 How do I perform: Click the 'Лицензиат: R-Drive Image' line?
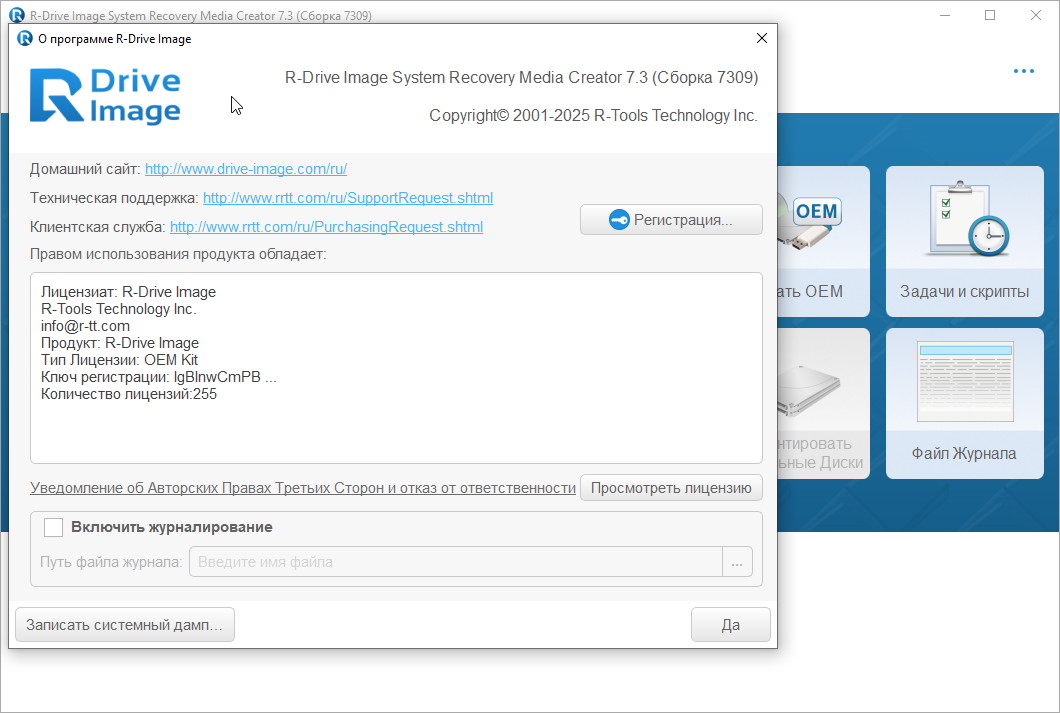coord(128,292)
